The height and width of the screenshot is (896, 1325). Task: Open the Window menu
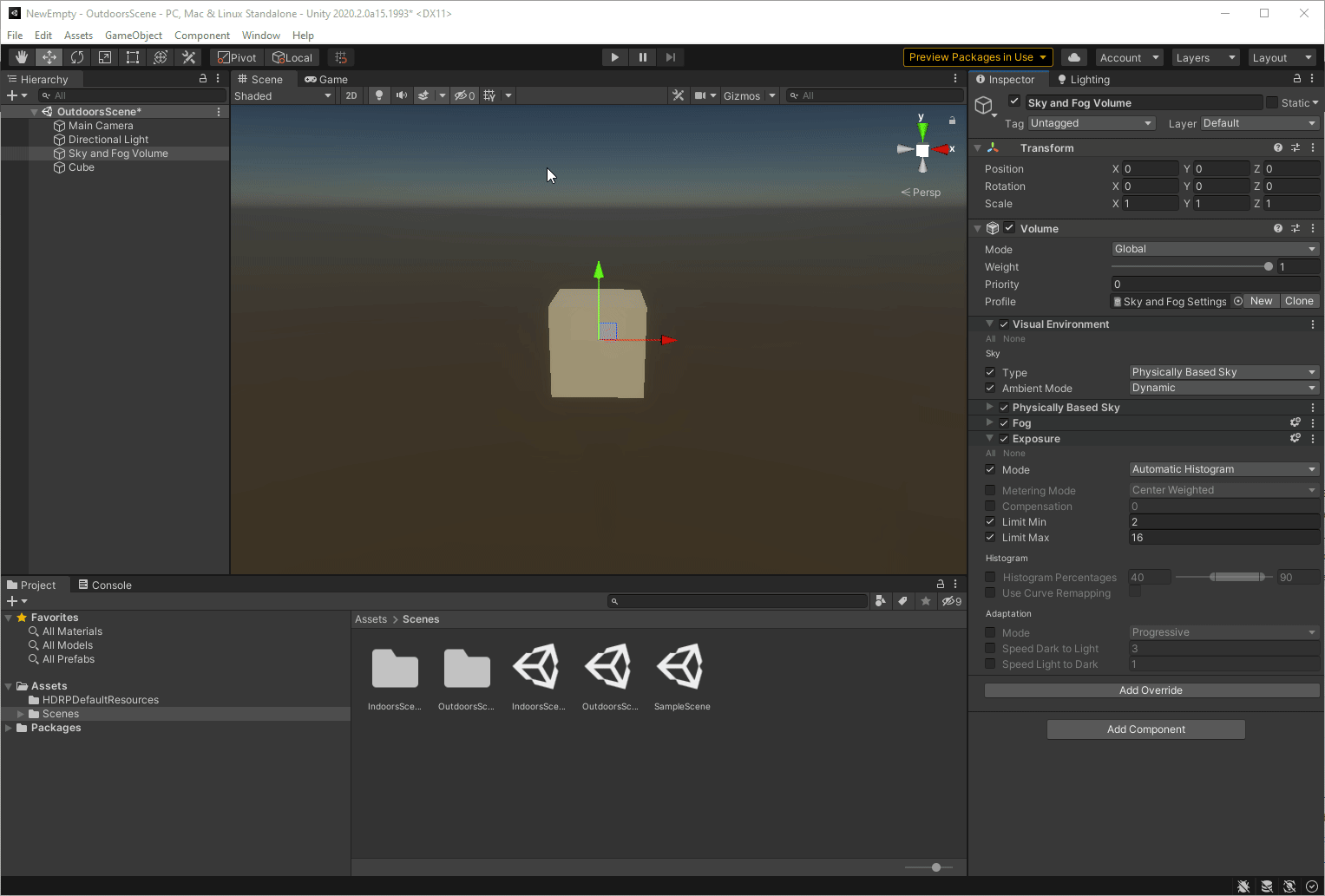tap(260, 36)
